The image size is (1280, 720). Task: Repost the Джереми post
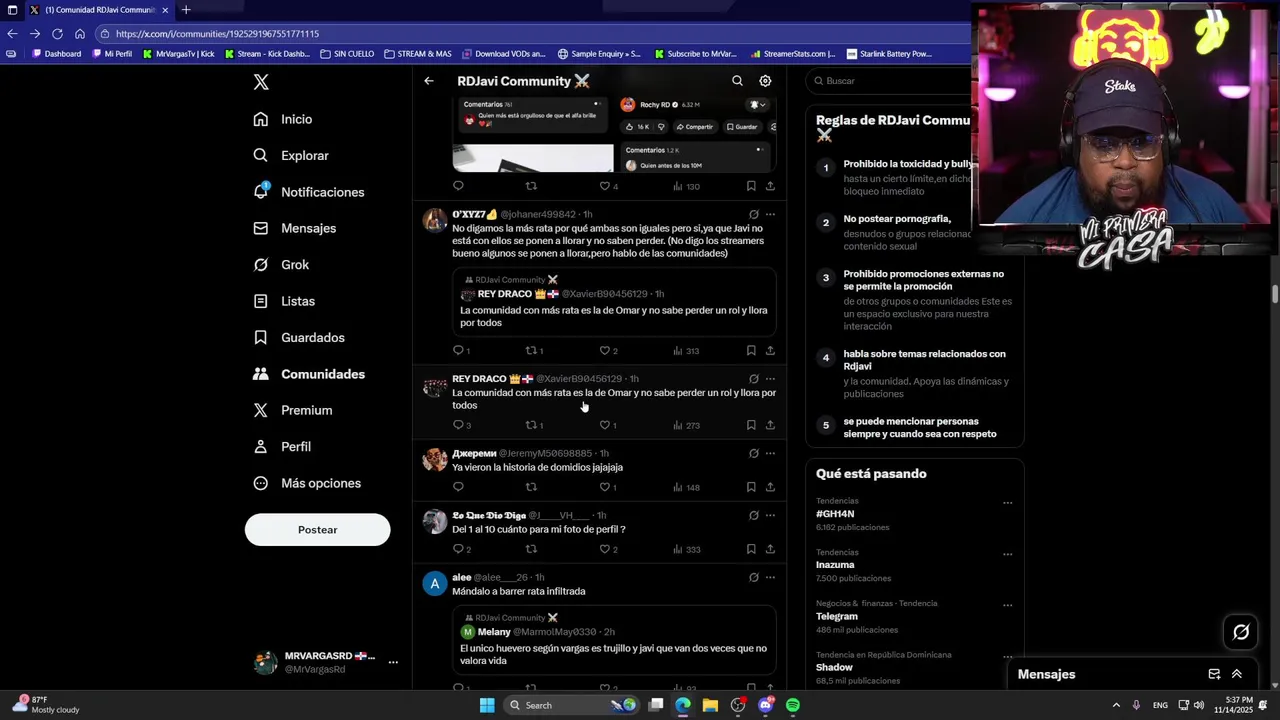tap(531, 487)
